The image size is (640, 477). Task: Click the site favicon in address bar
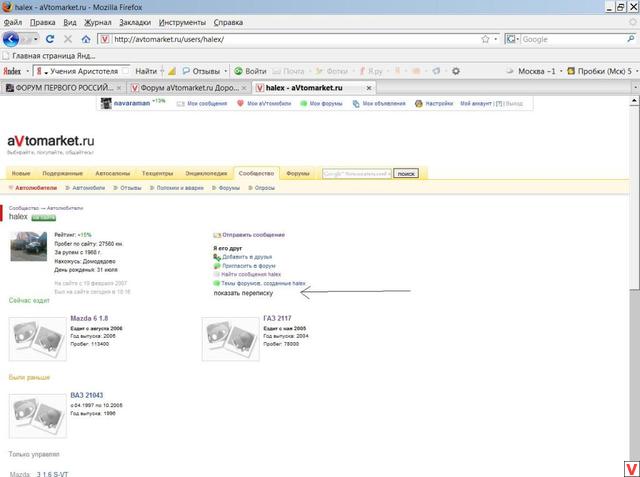pyautogui.click(x=105, y=39)
